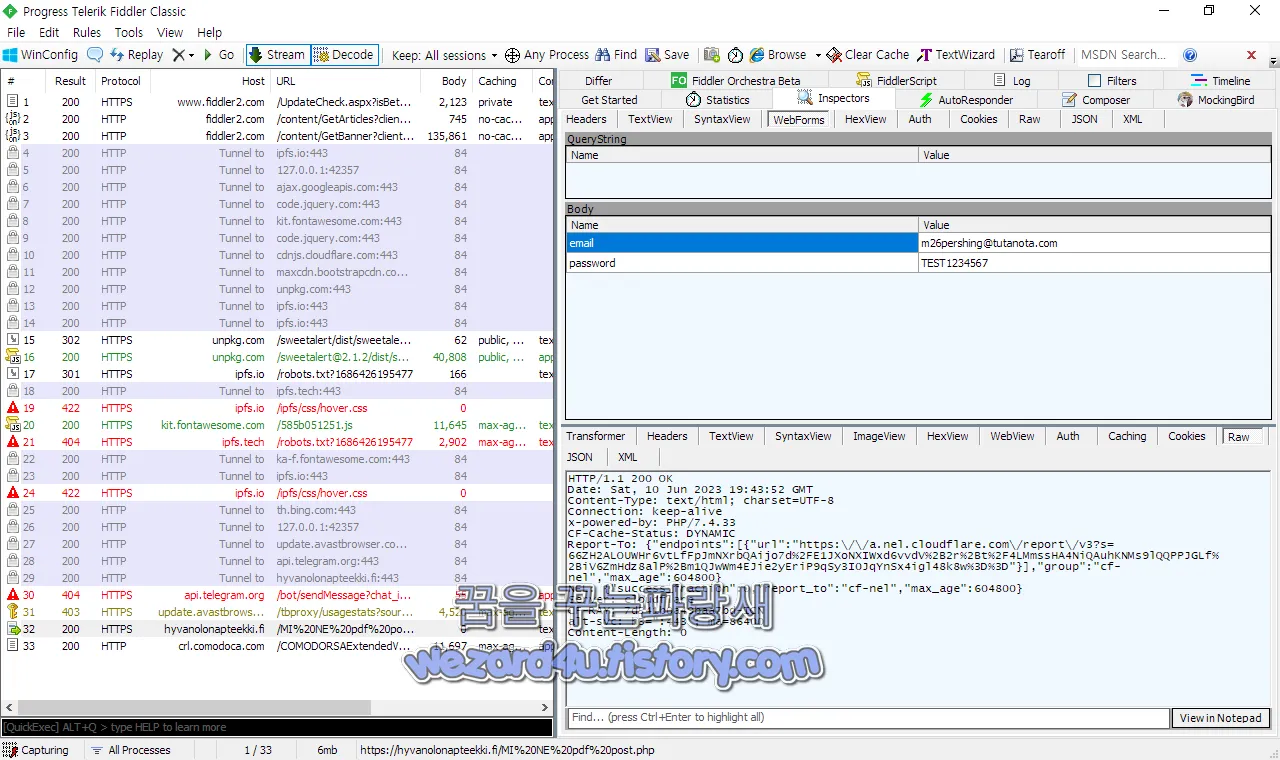Click the Go resume button
The image size is (1280, 760).
[219, 55]
